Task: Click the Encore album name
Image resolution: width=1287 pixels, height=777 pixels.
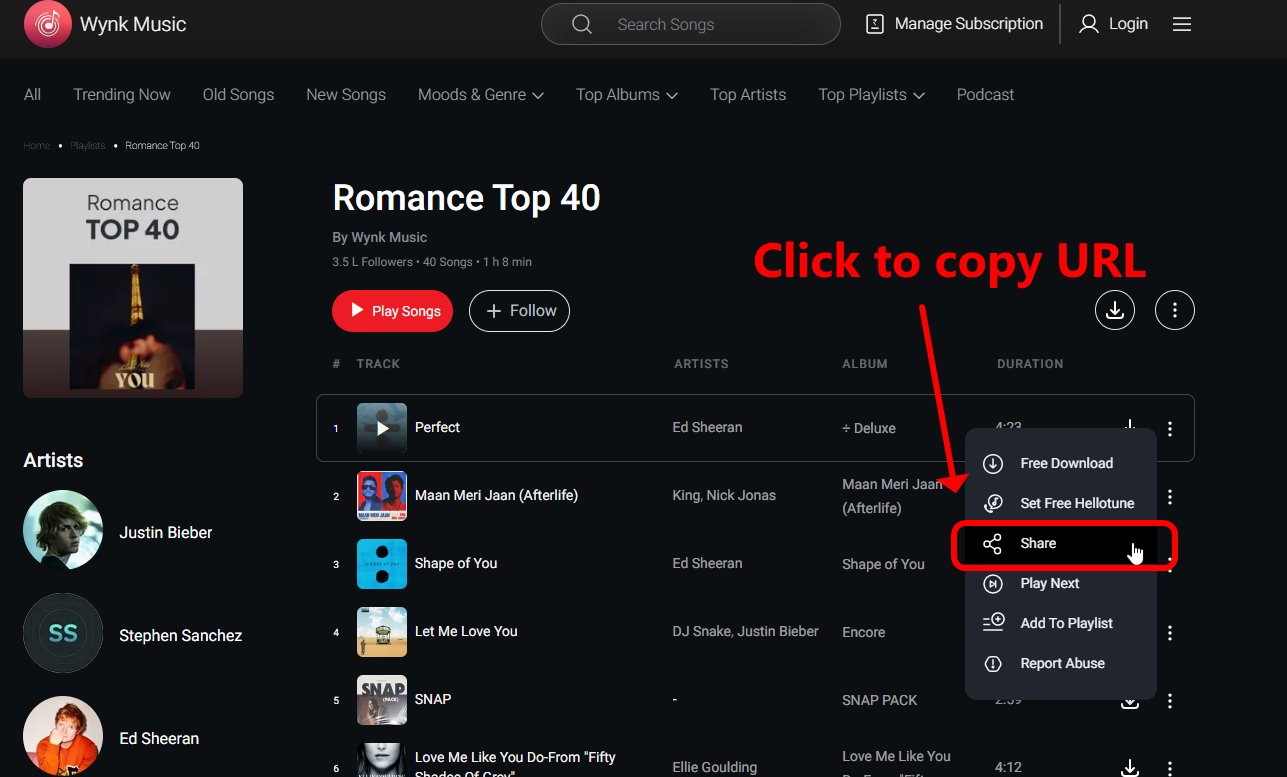Action: pos(864,633)
